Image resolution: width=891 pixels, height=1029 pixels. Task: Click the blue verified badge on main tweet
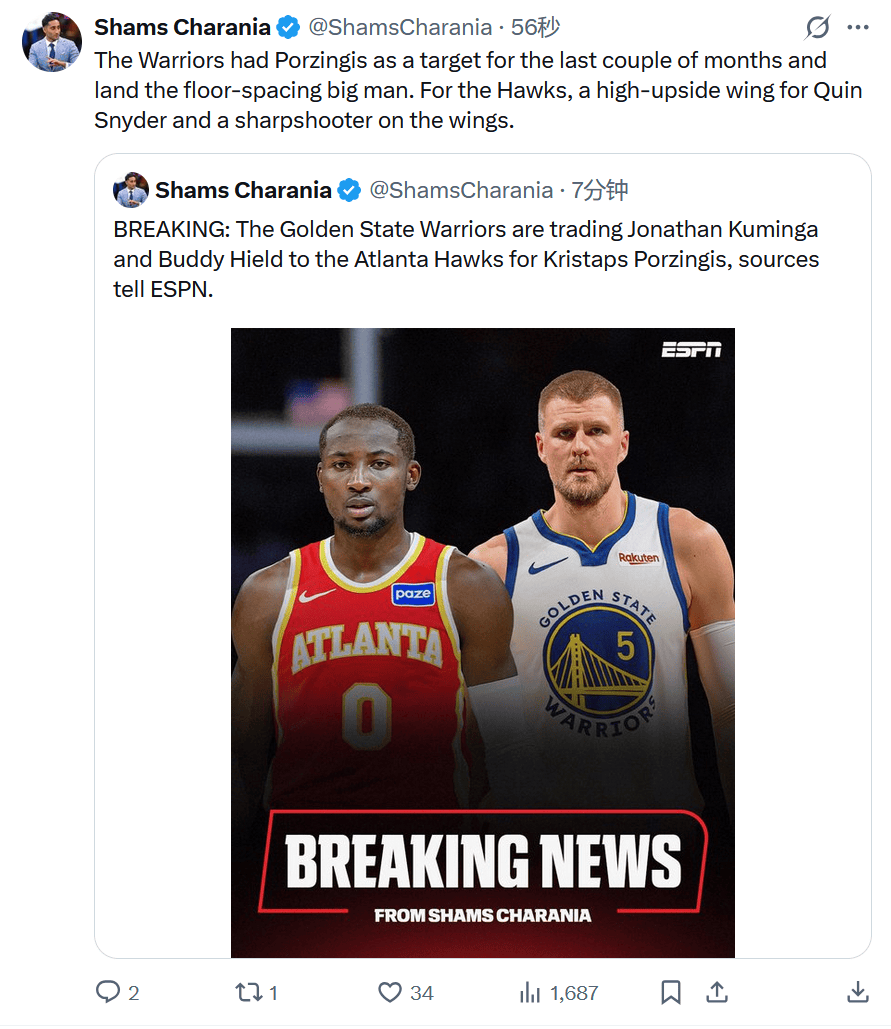coord(288,27)
